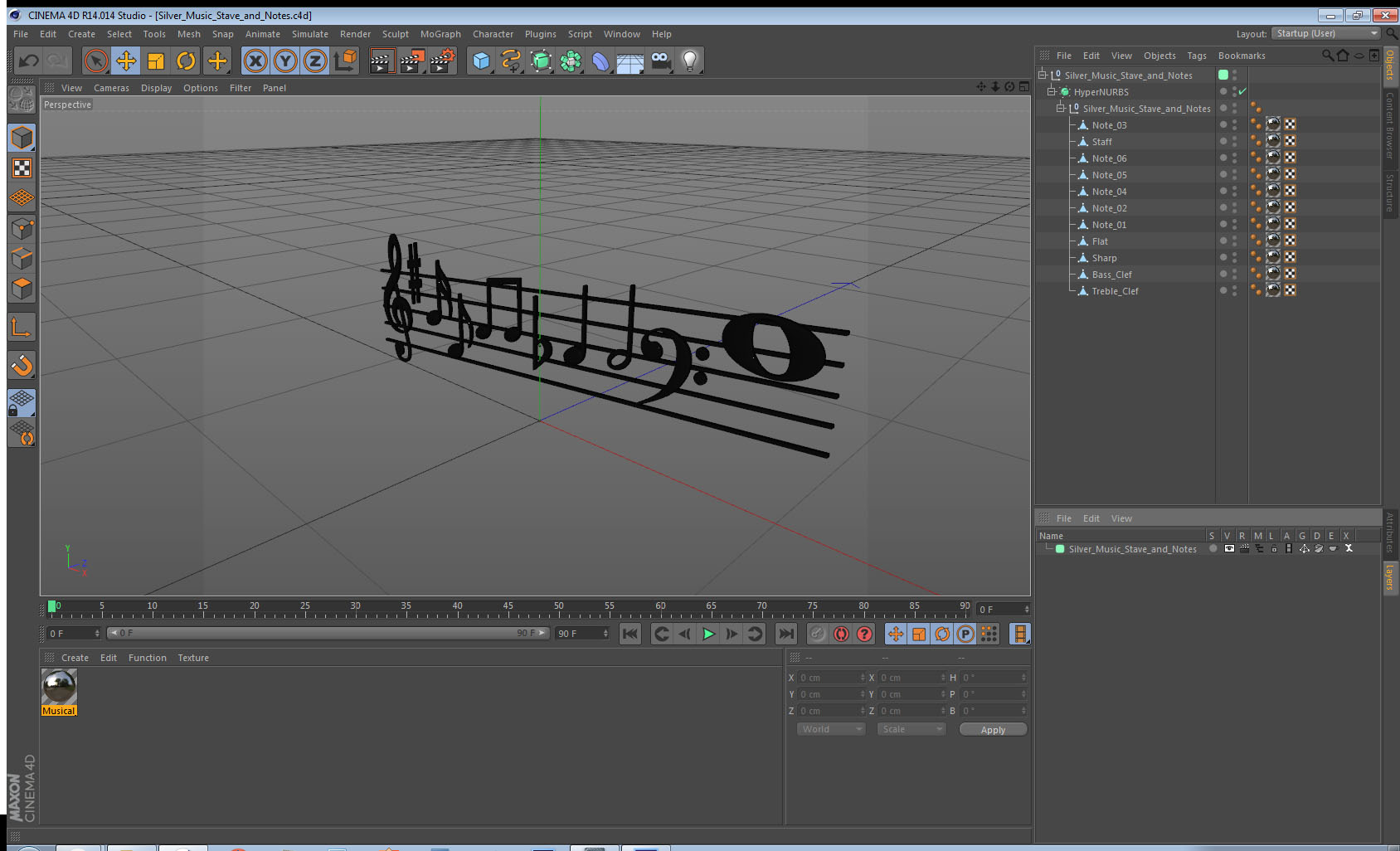Toggle Z axis lock
Viewport: 1400px width, 851px height.
coord(315,61)
